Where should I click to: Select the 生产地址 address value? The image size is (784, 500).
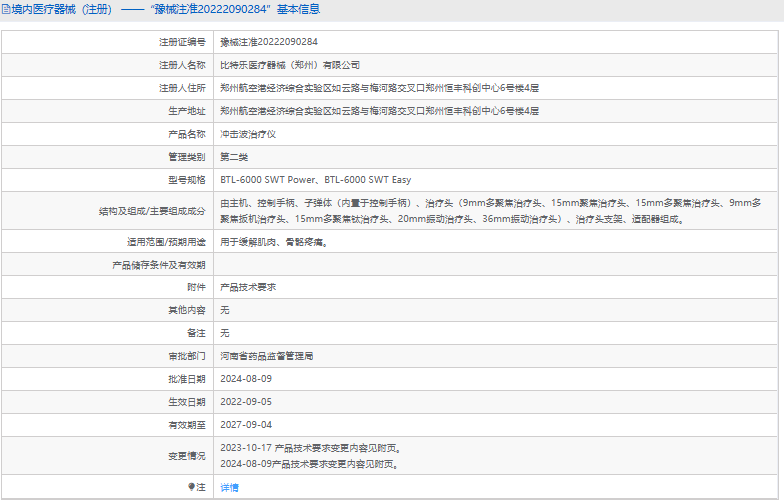[x=380, y=111]
